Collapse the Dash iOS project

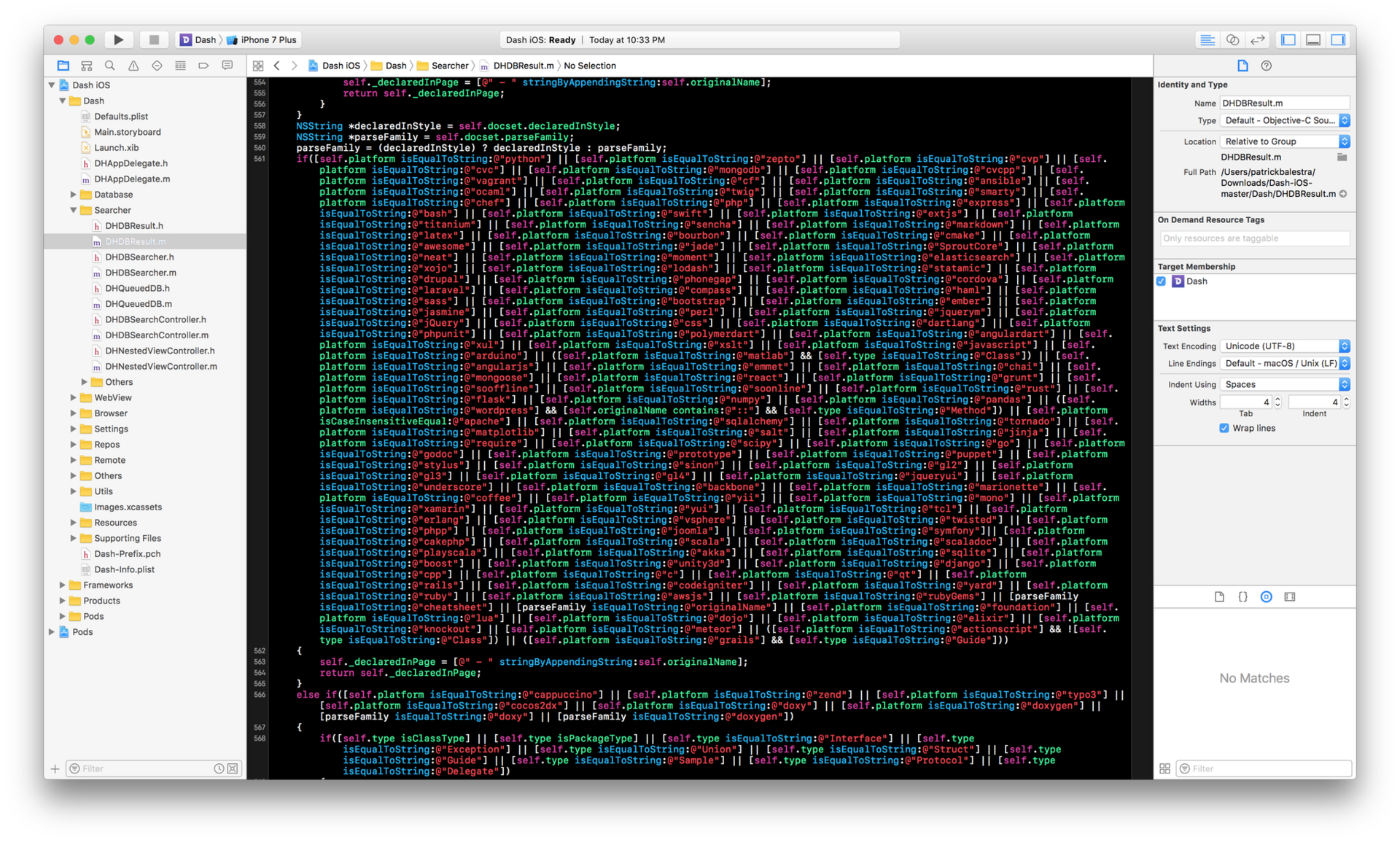[52, 85]
